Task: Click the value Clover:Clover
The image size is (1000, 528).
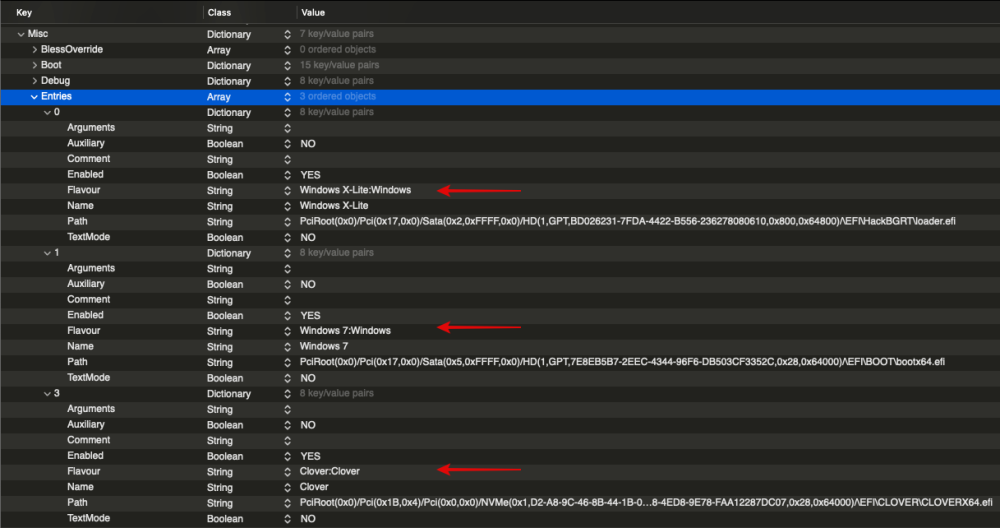Action: click(330, 471)
